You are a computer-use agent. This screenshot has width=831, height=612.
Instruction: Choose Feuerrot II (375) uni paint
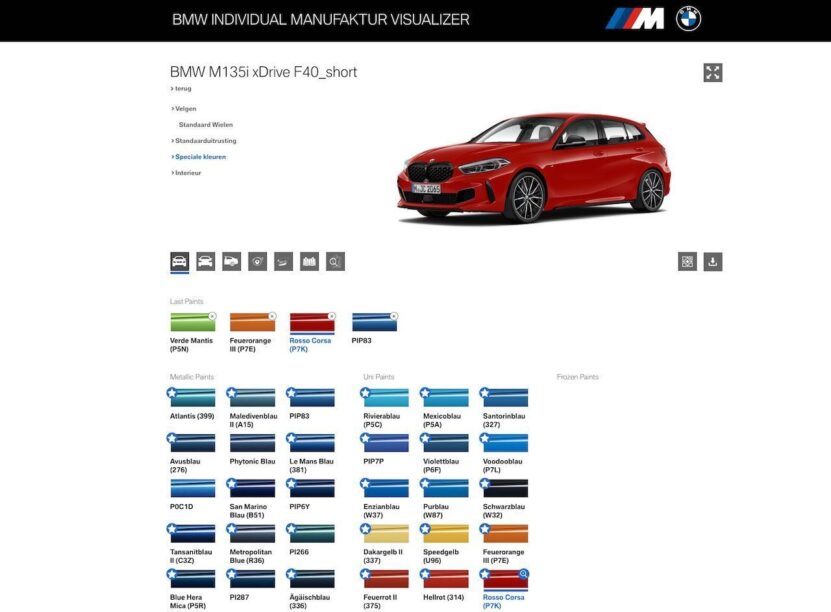tap(386, 579)
